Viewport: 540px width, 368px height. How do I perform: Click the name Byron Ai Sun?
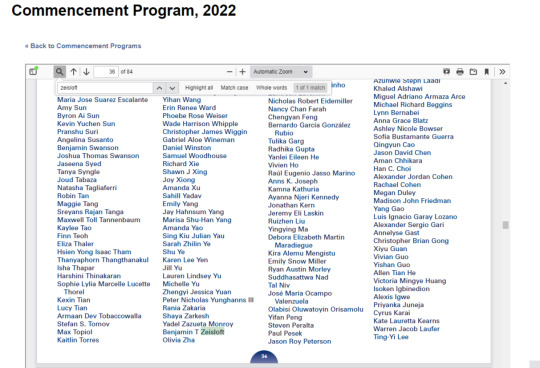pyautogui.click(x=78, y=116)
